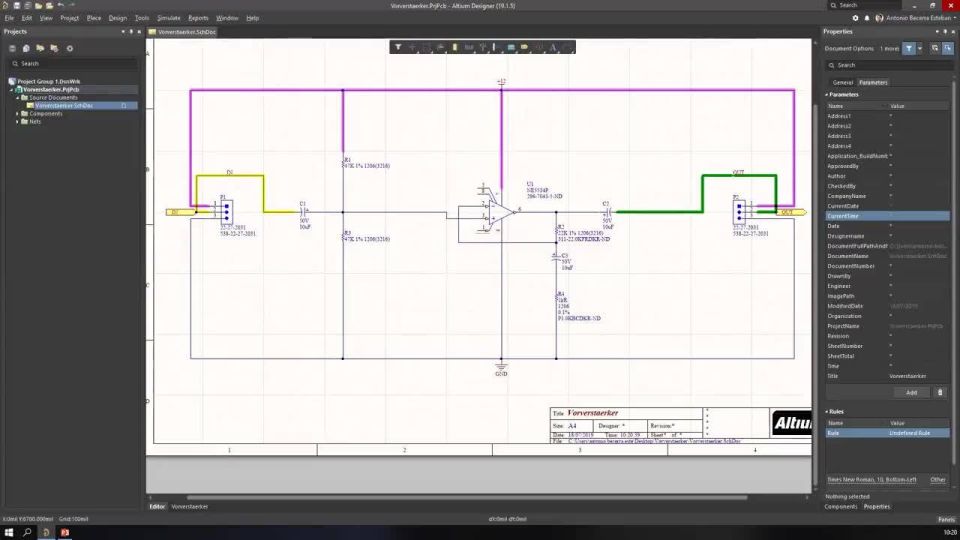This screenshot has width=960, height=540.
Task: Click the Panels button in status bar
Action: pyautogui.click(x=946, y=519)
